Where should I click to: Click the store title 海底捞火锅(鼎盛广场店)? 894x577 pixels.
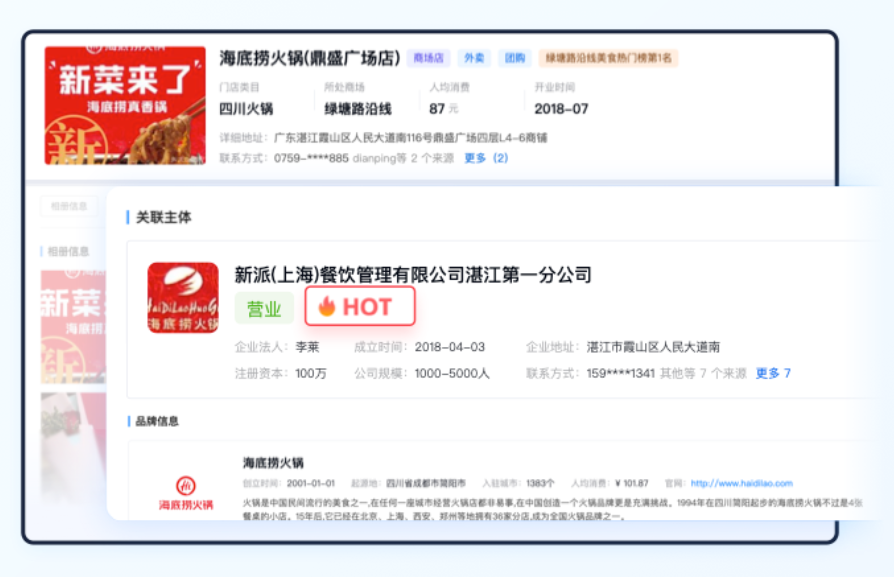click(x=310, y=58)
